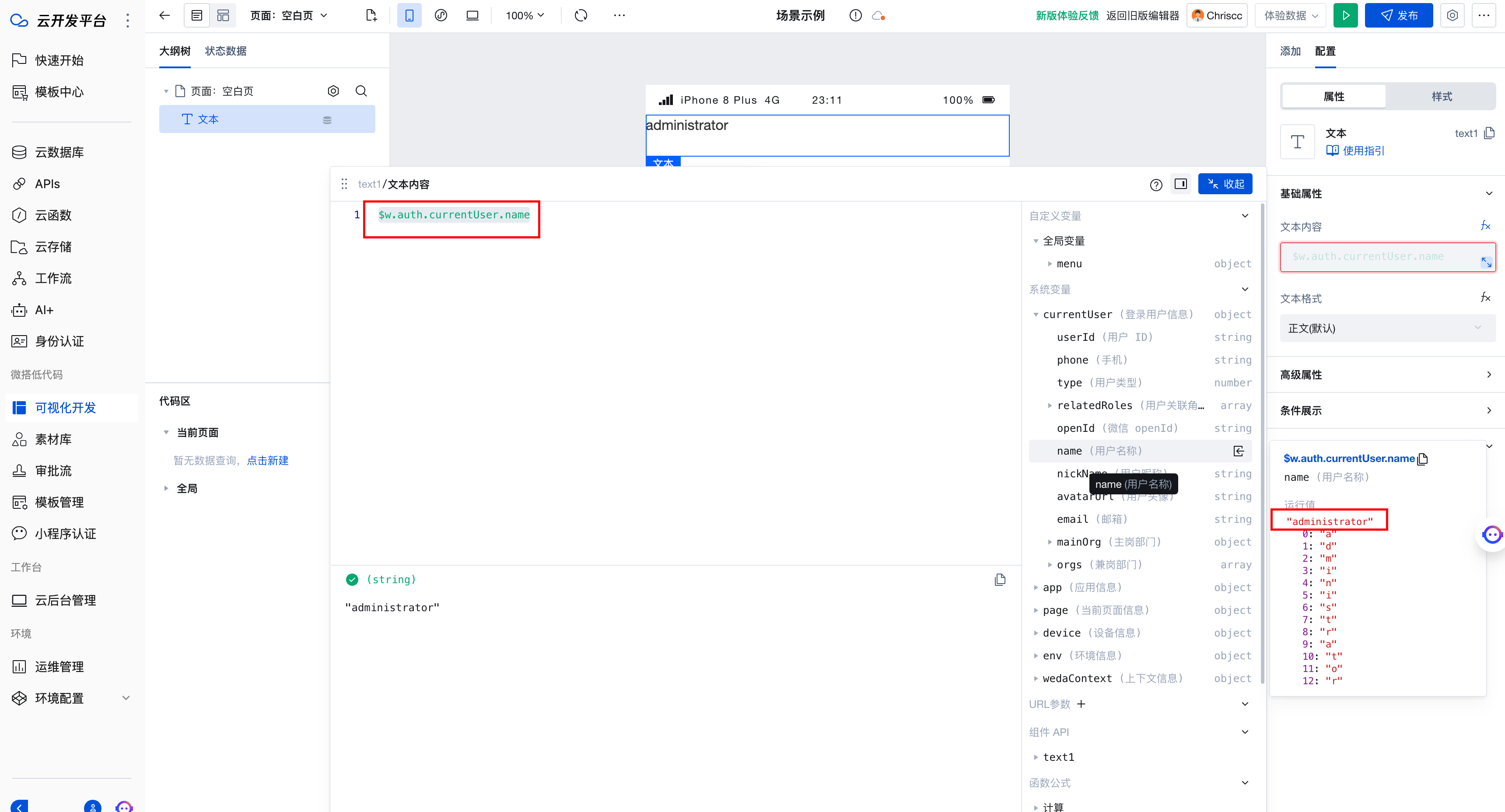Open the 状态数据 tab
This screenshot has height=812, width=1505.
pos(225,52)
